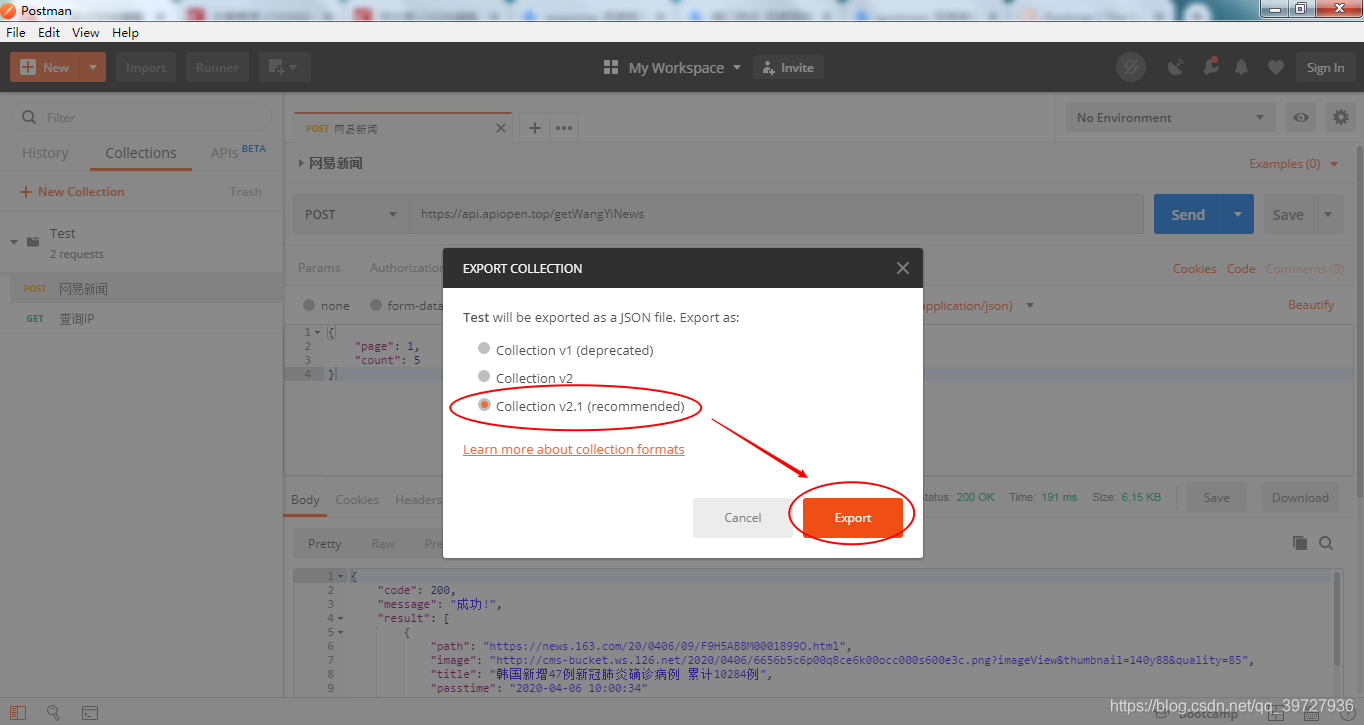Screen dimensions: 1364x725
Task: Choose the none body type radio
Action: 309,305
